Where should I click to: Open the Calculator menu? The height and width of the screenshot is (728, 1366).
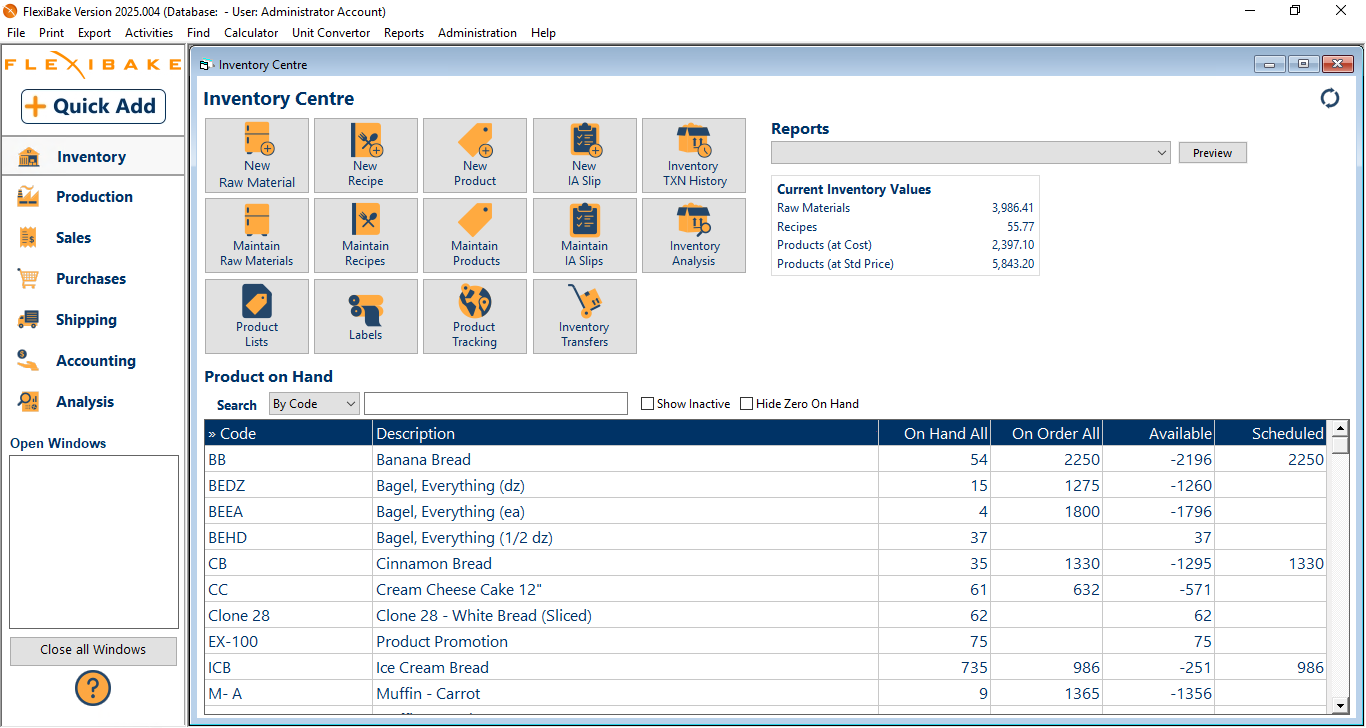point(251,33)
